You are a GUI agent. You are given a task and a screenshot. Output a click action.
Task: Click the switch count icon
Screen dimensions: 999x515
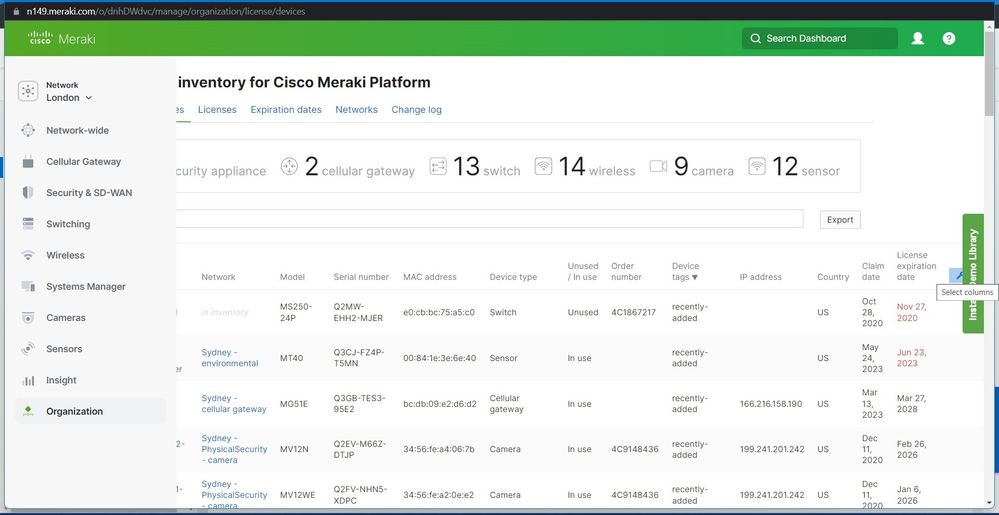[x=438, y=166]
